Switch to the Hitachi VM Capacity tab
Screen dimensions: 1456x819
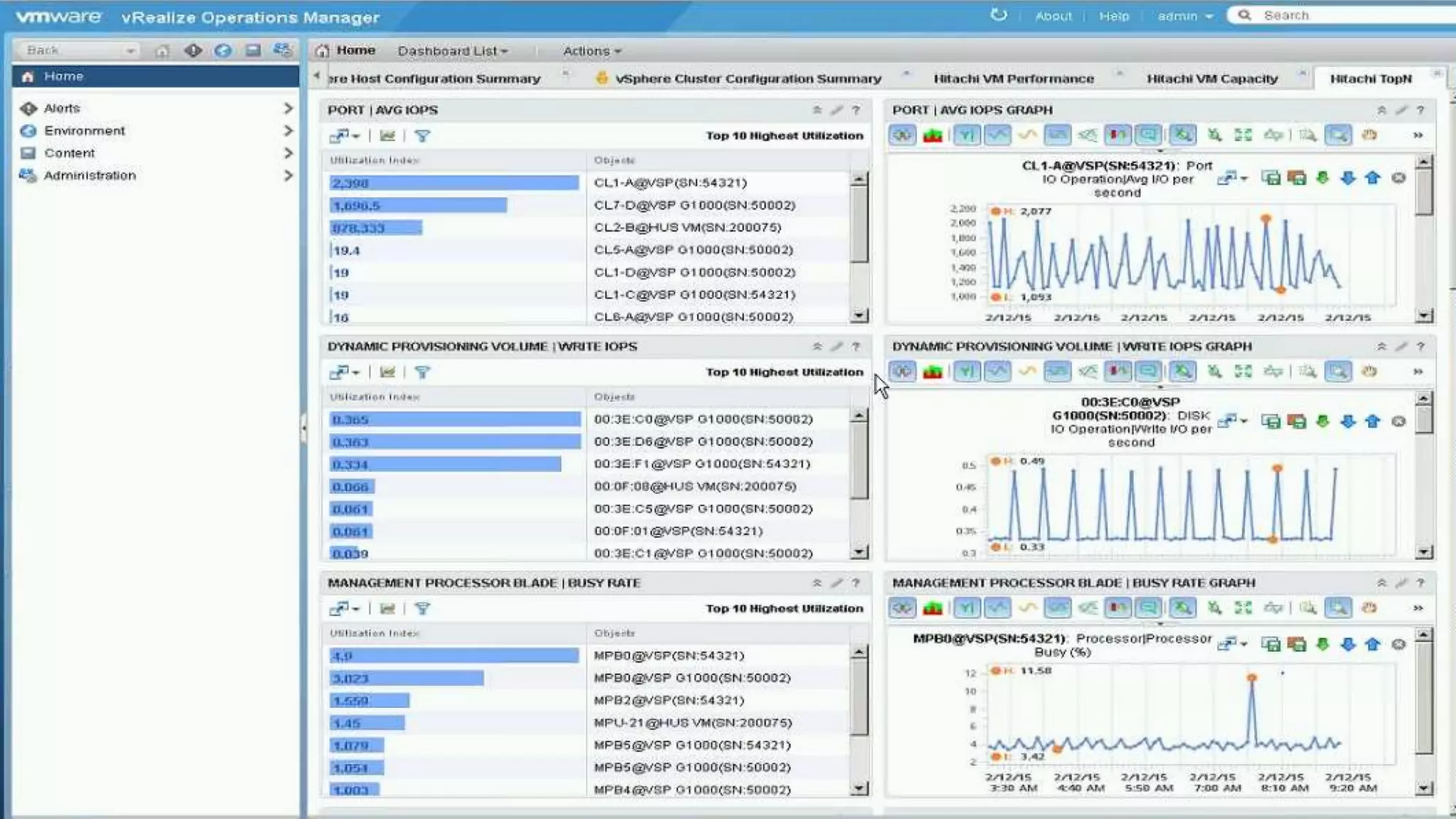click(x=1212, y=79)
